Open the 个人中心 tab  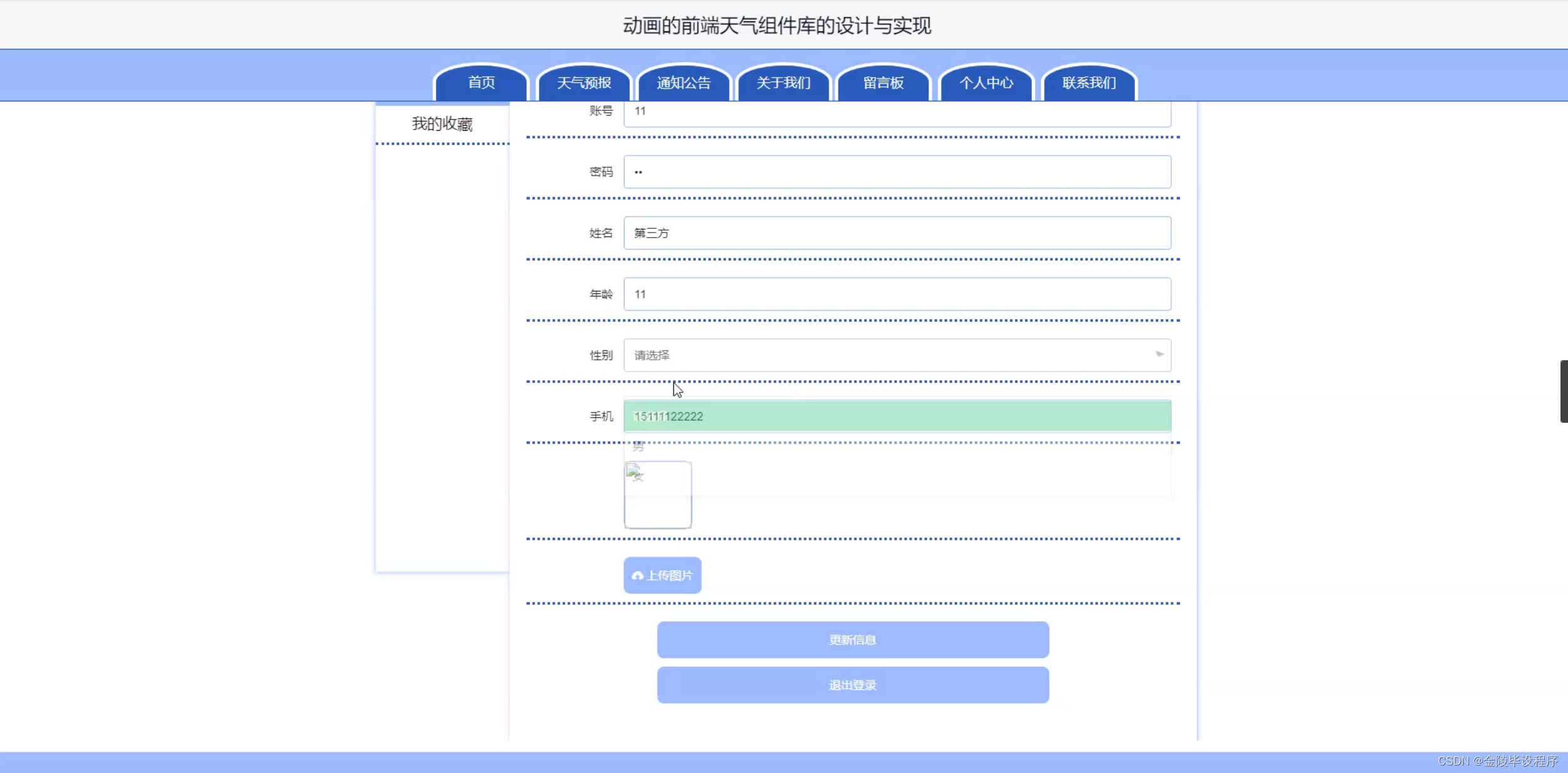986,83
